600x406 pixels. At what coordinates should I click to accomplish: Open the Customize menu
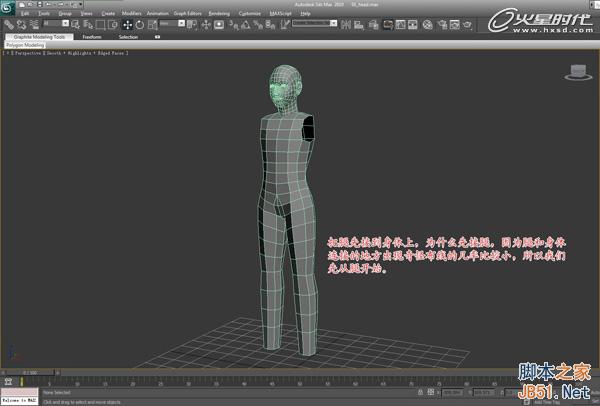click(249, 13)
